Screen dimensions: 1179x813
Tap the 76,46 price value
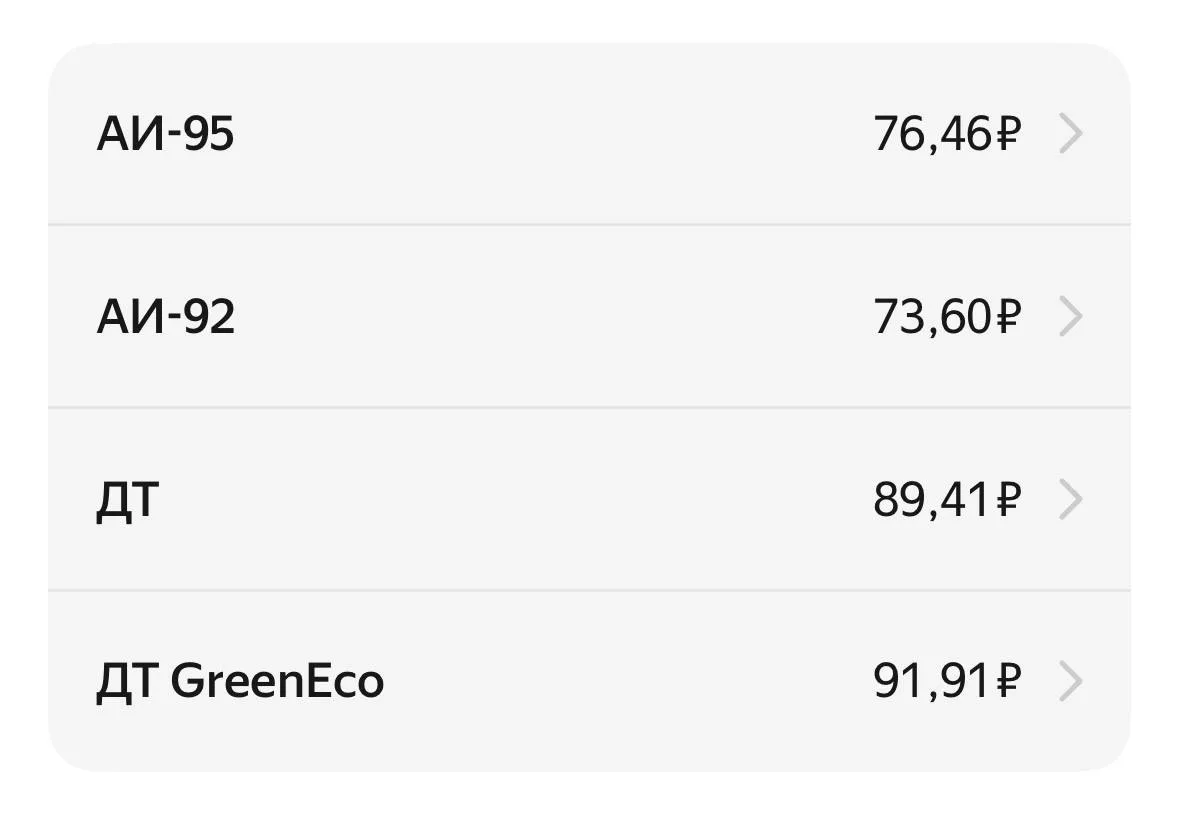pos(933,135)
